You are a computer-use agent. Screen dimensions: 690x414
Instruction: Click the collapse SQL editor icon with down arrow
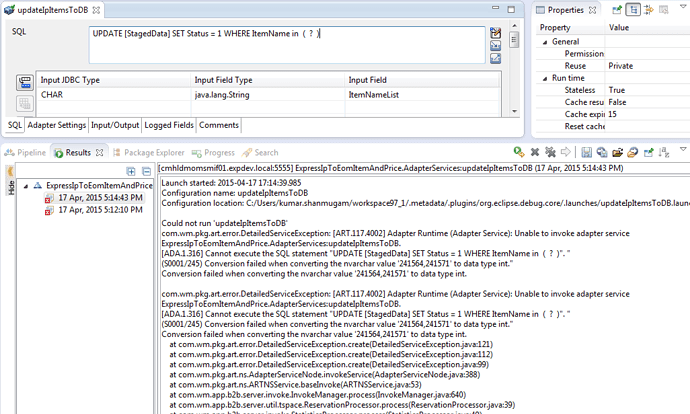495,45
